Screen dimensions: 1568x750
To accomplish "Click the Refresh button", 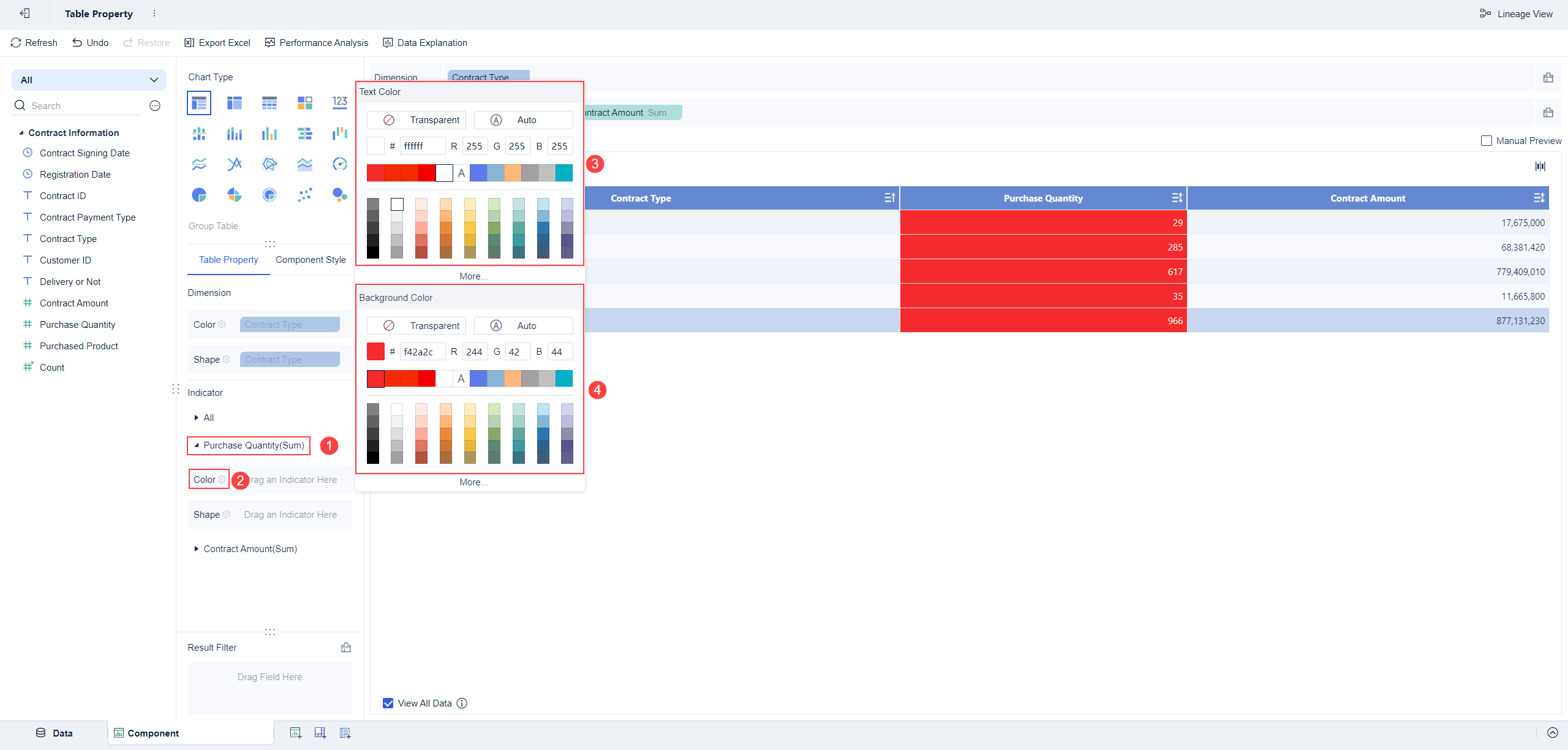I will 34,43.
